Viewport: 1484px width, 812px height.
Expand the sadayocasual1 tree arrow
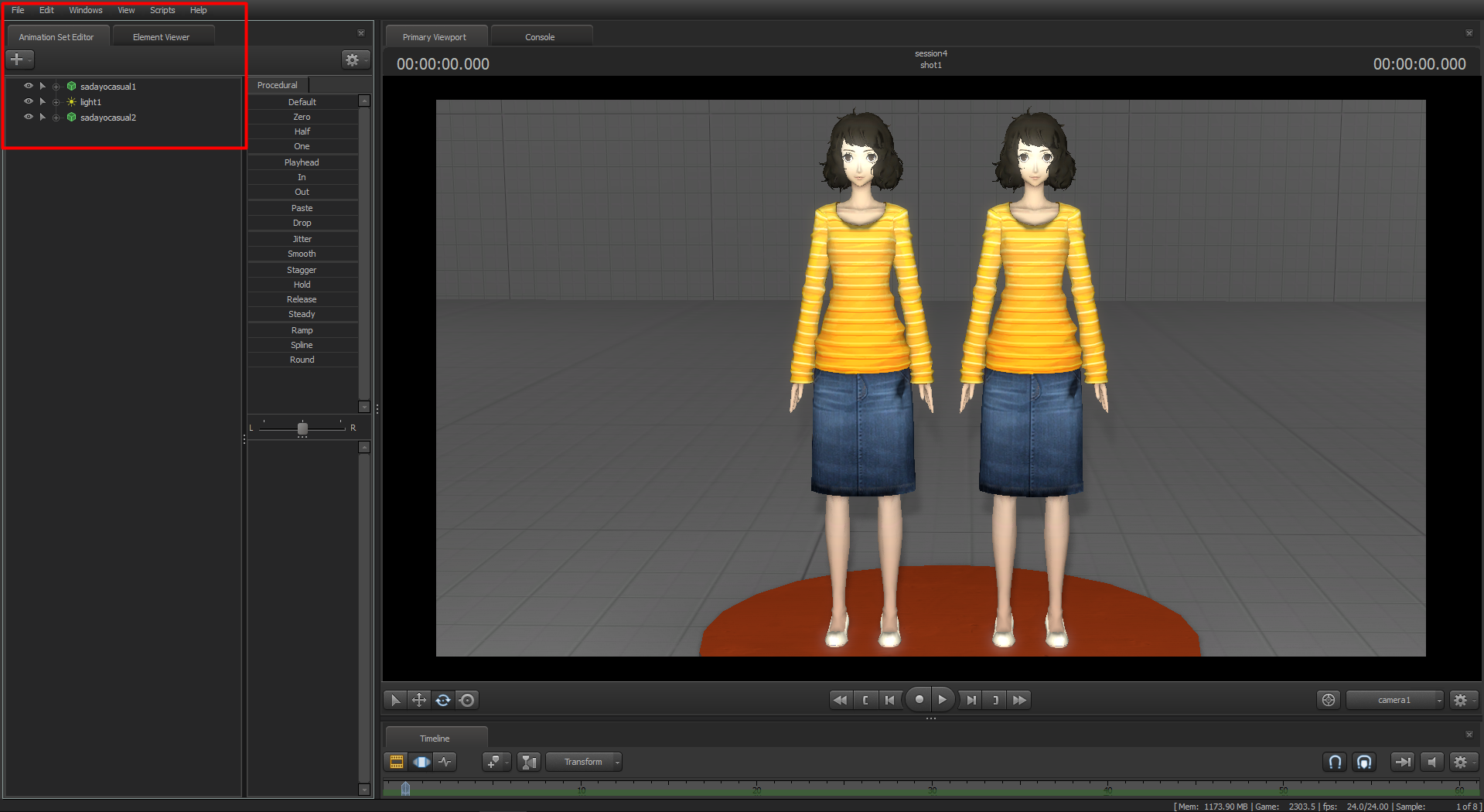tap(43, 86)
